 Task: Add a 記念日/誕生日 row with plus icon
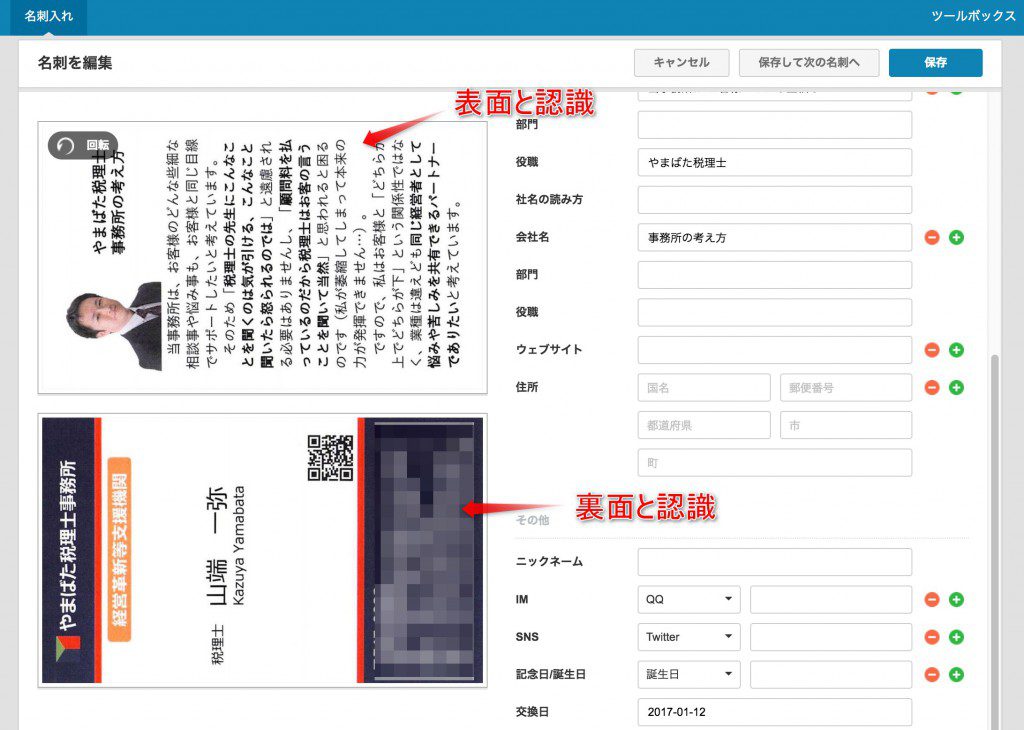click(x=956, y=674)
